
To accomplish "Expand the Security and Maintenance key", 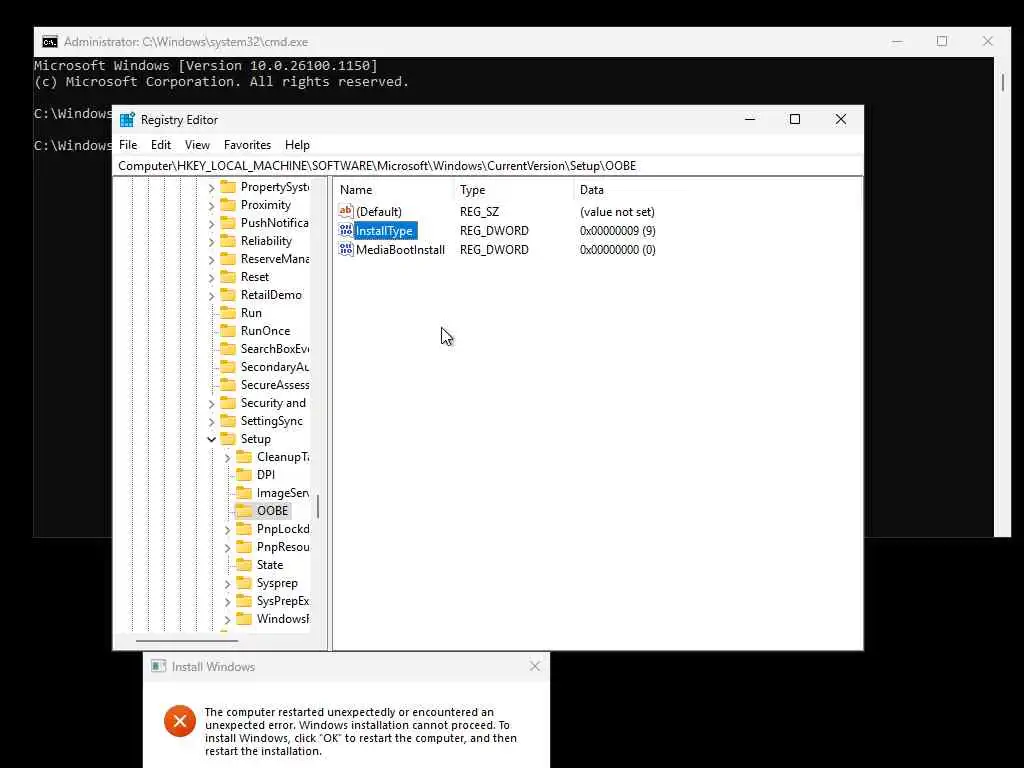I will point(211,404).
